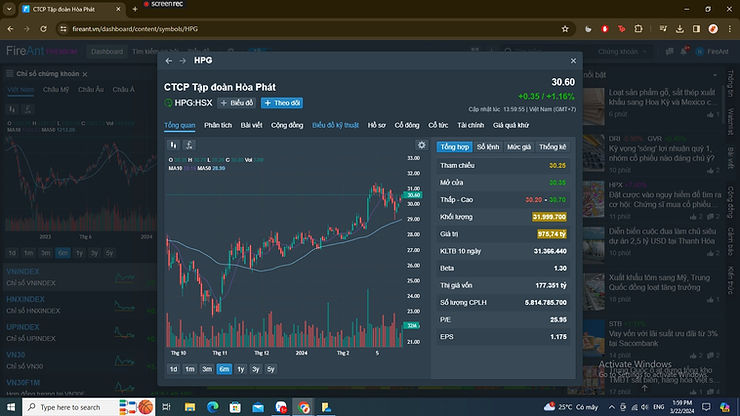Open Microsoft Edge from taskbar
The width and height of the screenshot is (740, 416).
coord(212,407)
